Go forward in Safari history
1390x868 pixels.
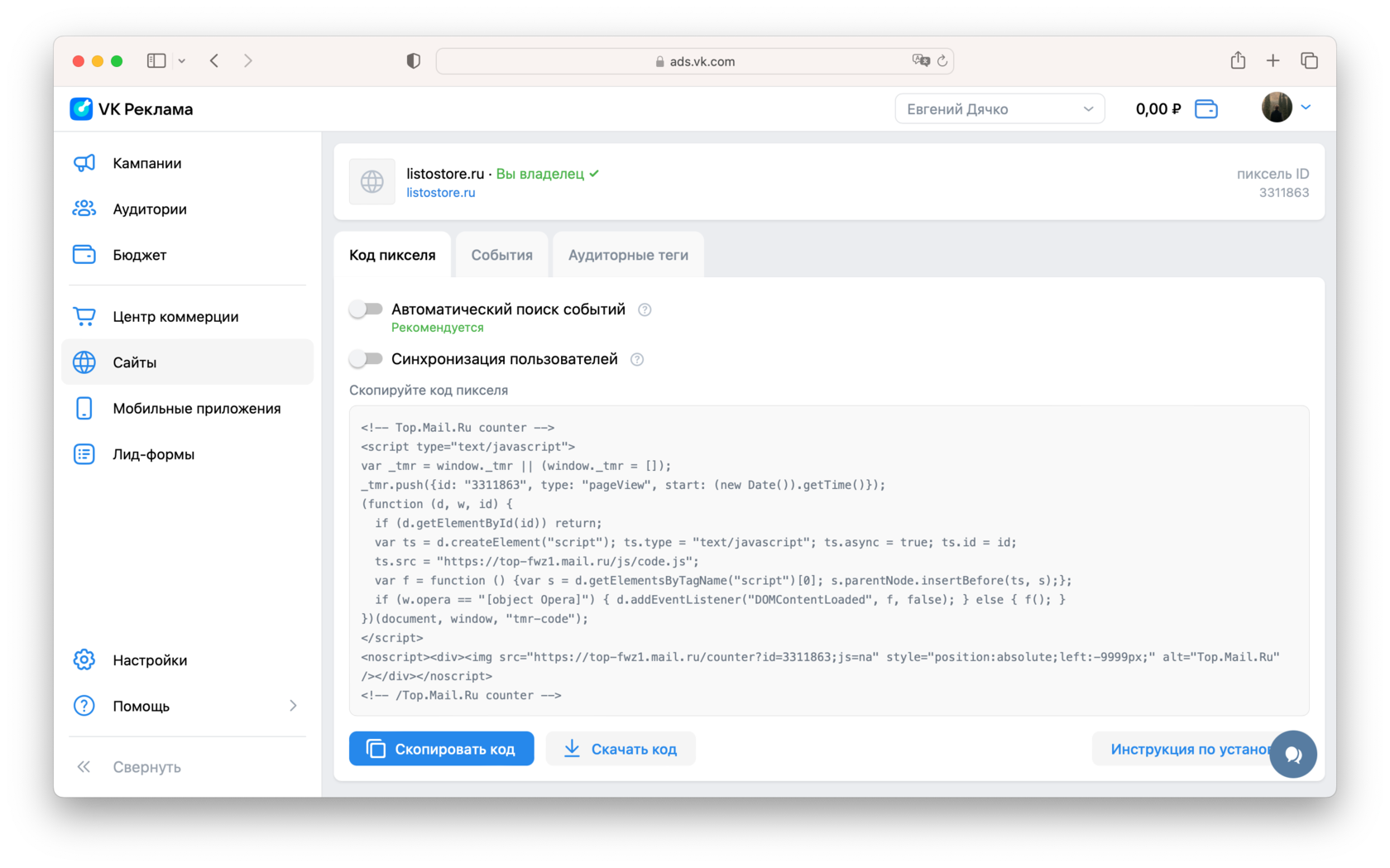coord(247,60)
